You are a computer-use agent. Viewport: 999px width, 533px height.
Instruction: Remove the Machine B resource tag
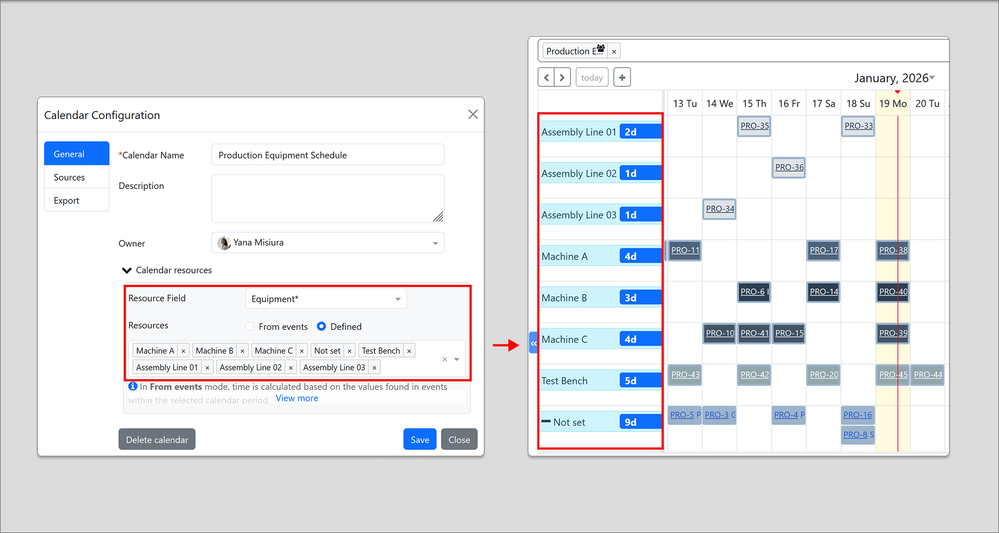pyautogui.click(x=242, y=351)
